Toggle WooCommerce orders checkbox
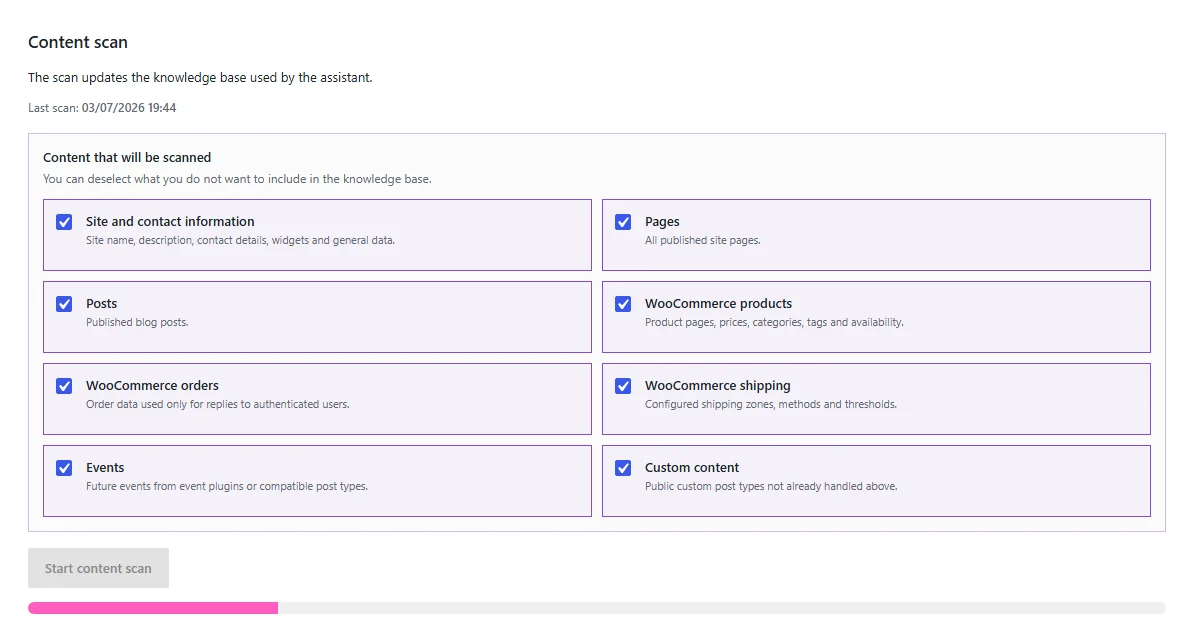The image size is (1189, 641). pyautogui.click(x=64, y=386)
